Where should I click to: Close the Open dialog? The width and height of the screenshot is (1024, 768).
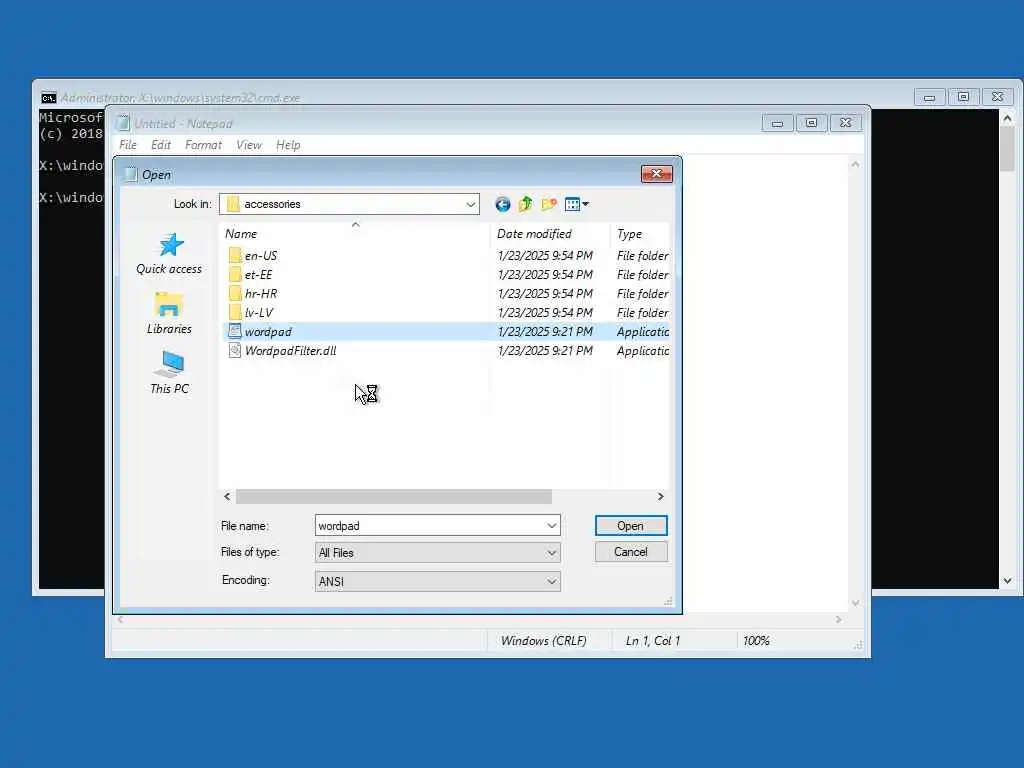(657, 174)
